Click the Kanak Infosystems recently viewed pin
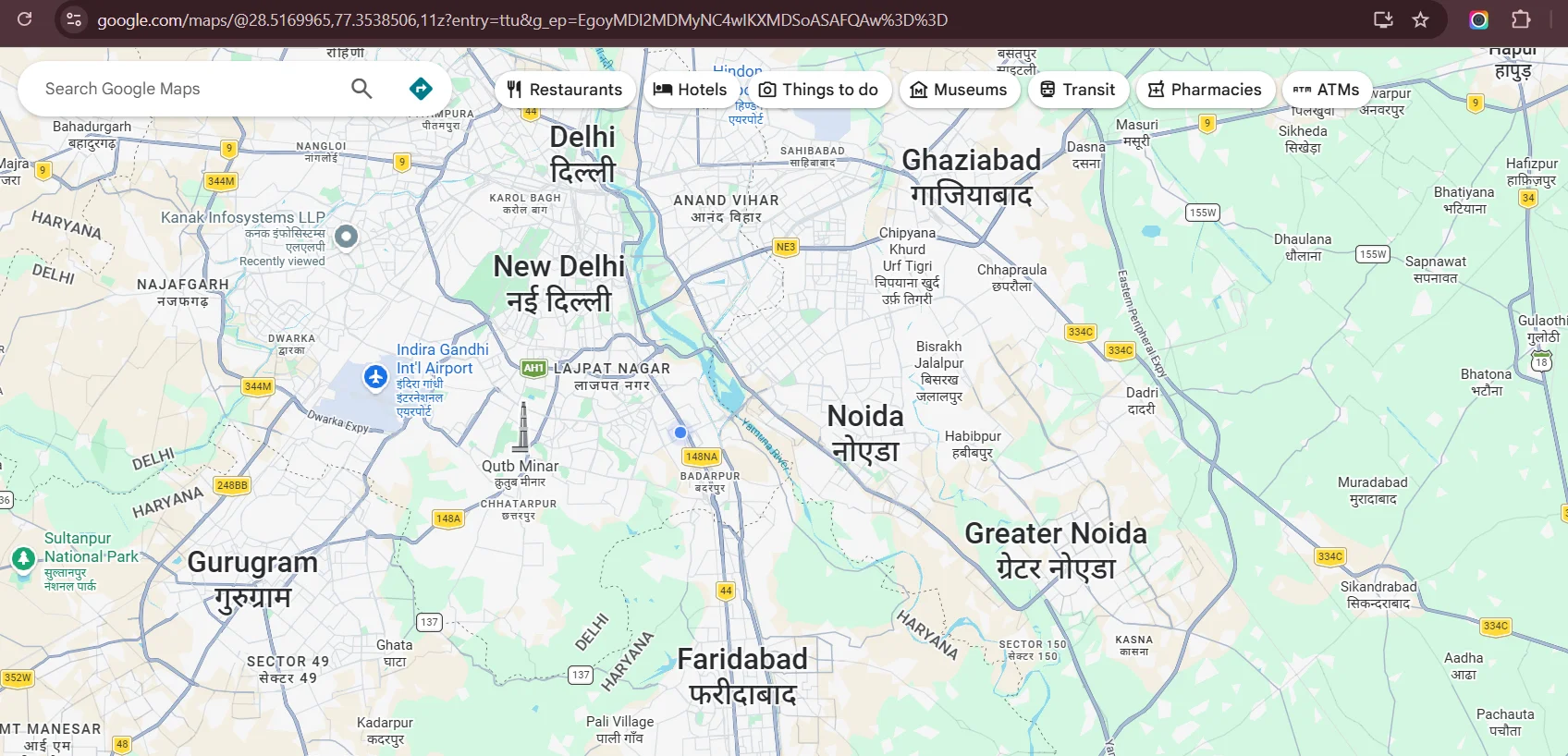 pos(346,237)
